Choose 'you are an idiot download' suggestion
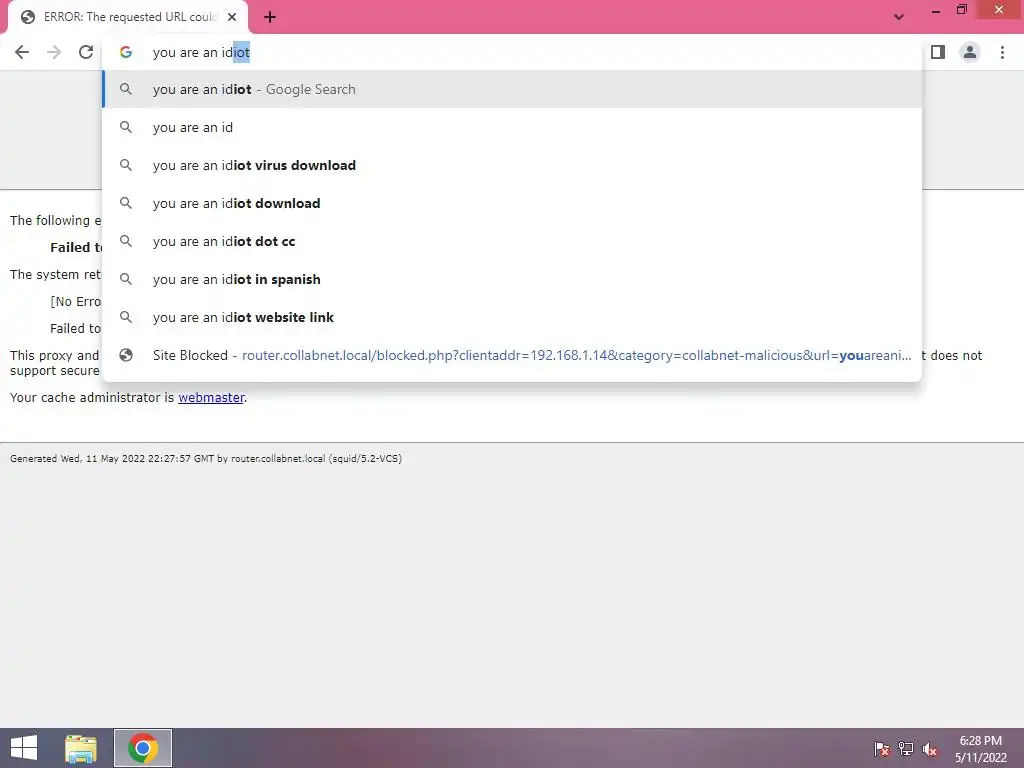Screen dimensions: 1024x768 coord(512,203)
